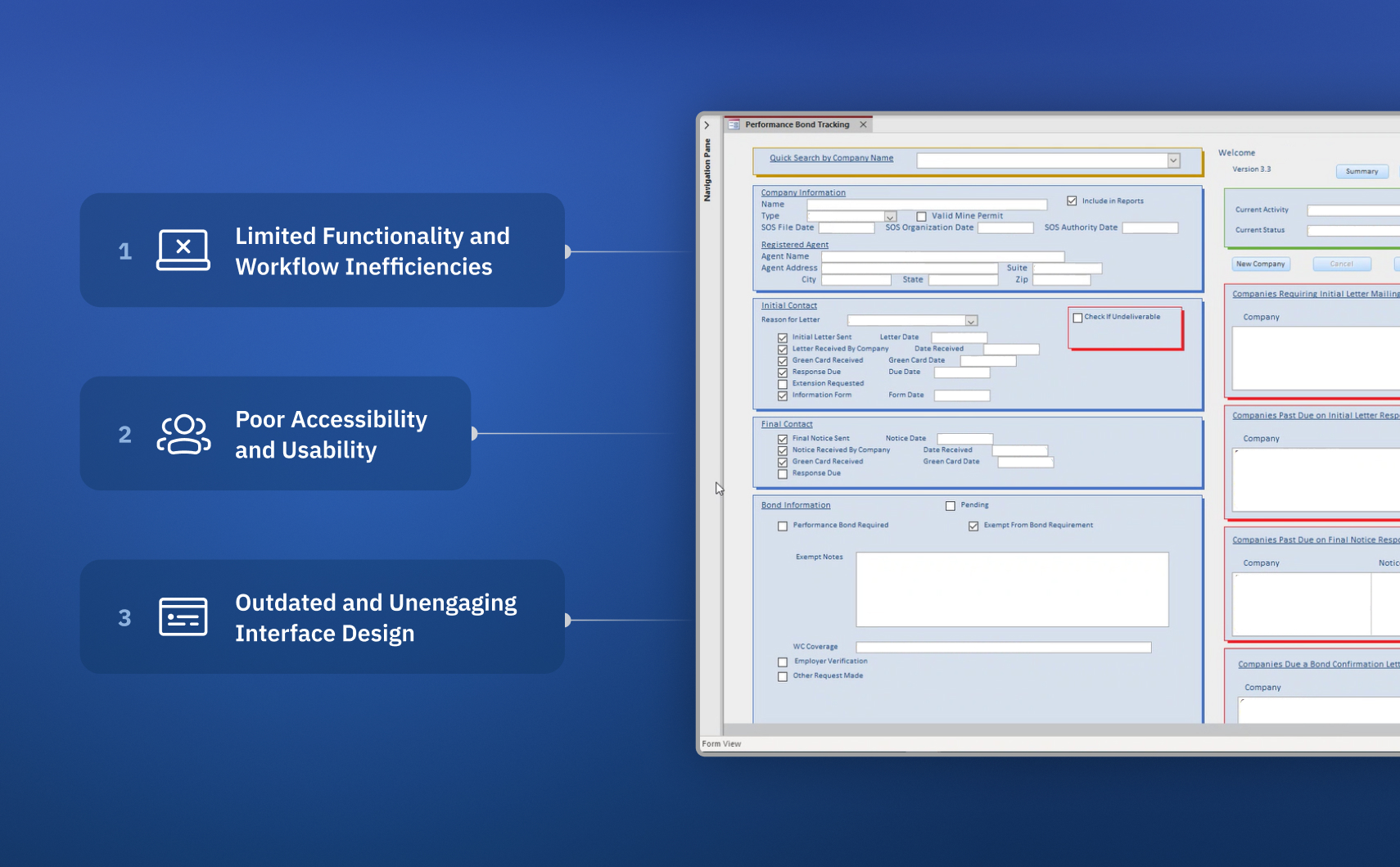
Task: Focus the WC Coverage input field
Action: [1003, 648]
